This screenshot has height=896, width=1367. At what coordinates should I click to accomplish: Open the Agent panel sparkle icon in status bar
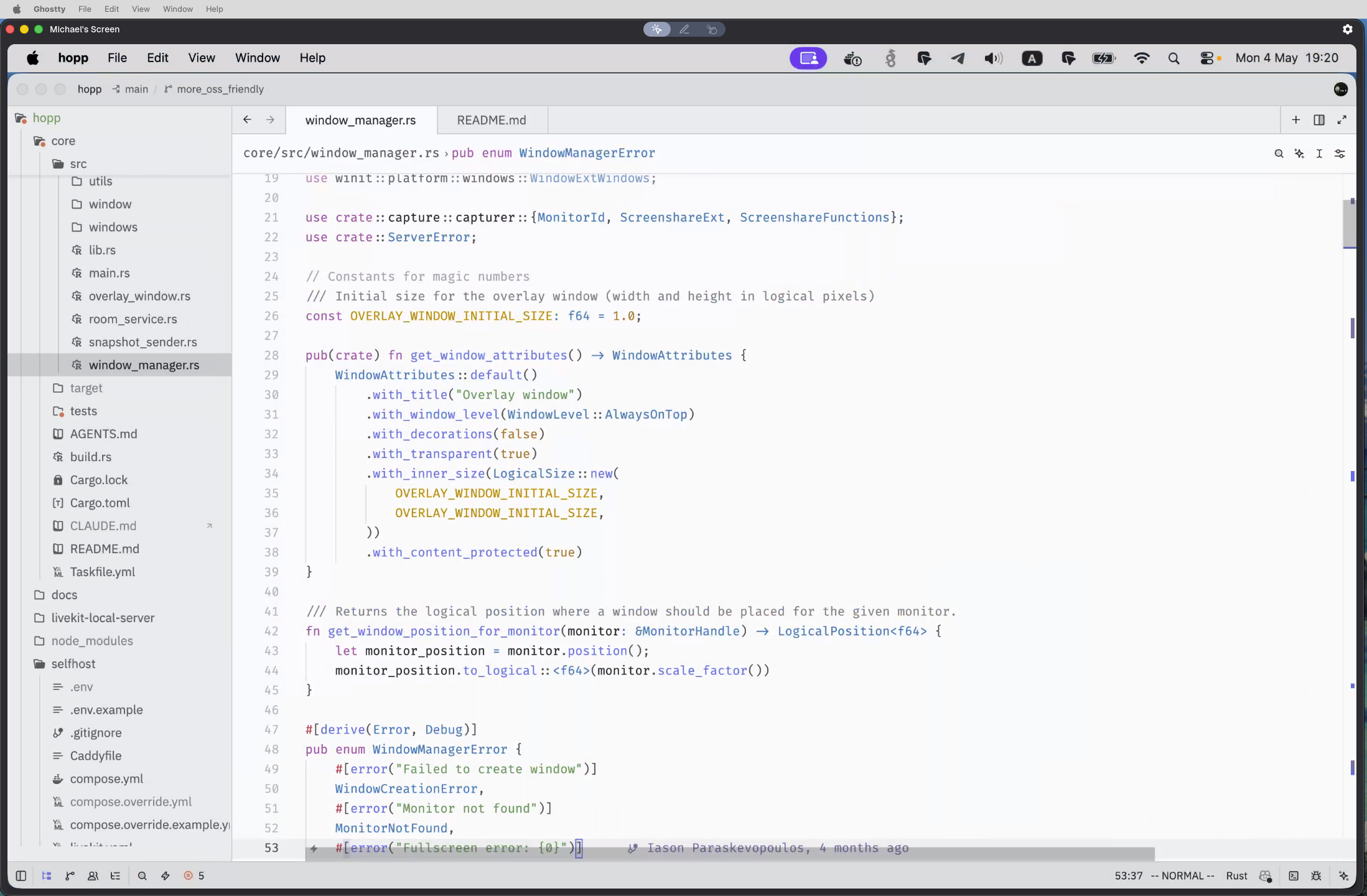1344,876
